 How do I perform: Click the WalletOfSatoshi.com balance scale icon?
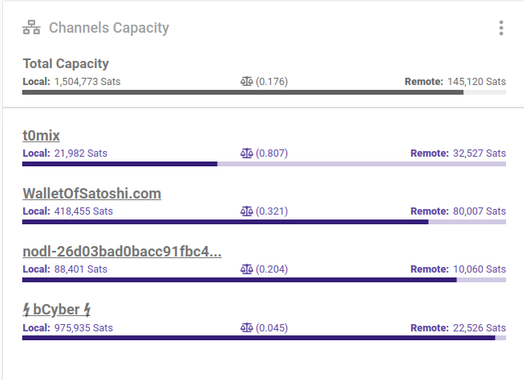click(247, 211)
